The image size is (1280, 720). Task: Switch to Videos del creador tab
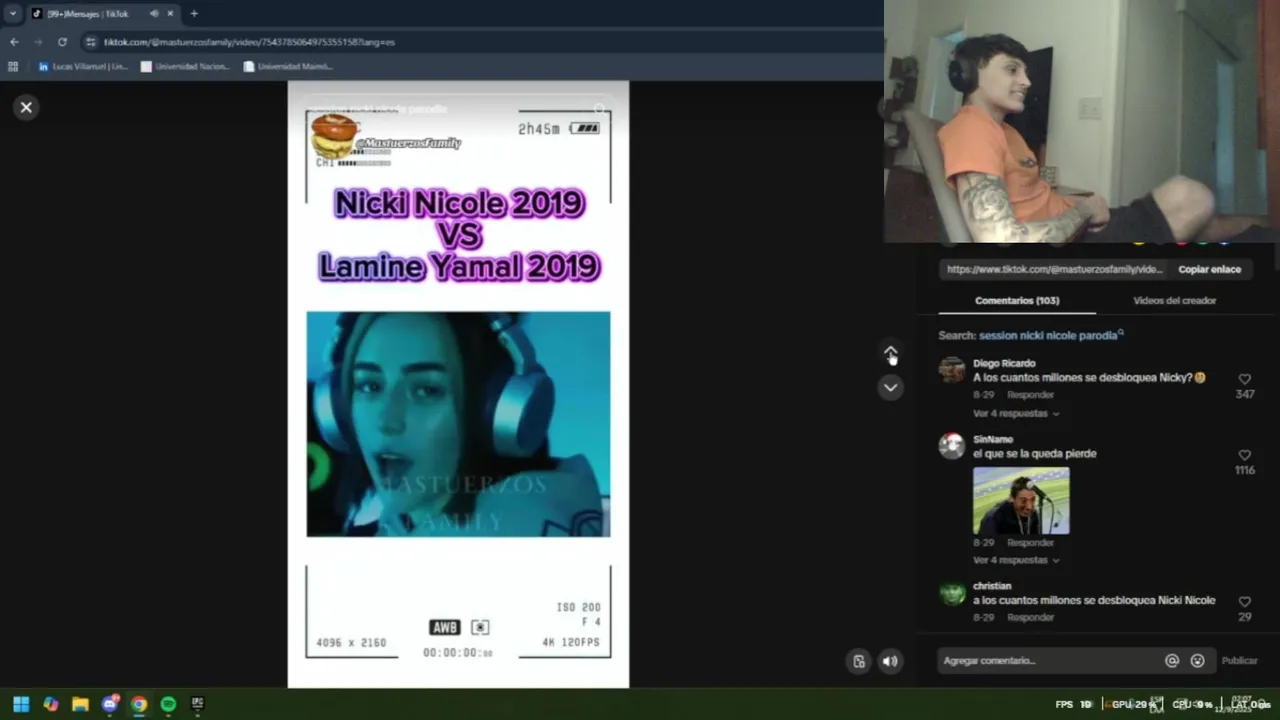[1174, 300]
